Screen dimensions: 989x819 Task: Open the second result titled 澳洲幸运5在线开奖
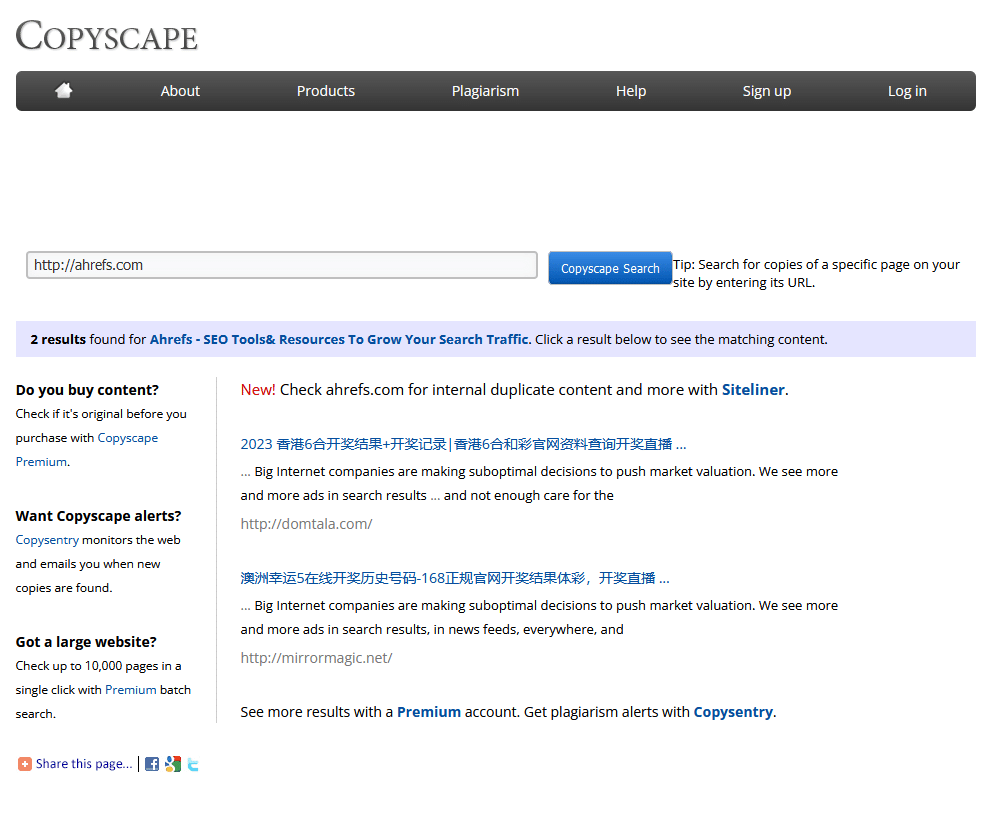(455, 578)
